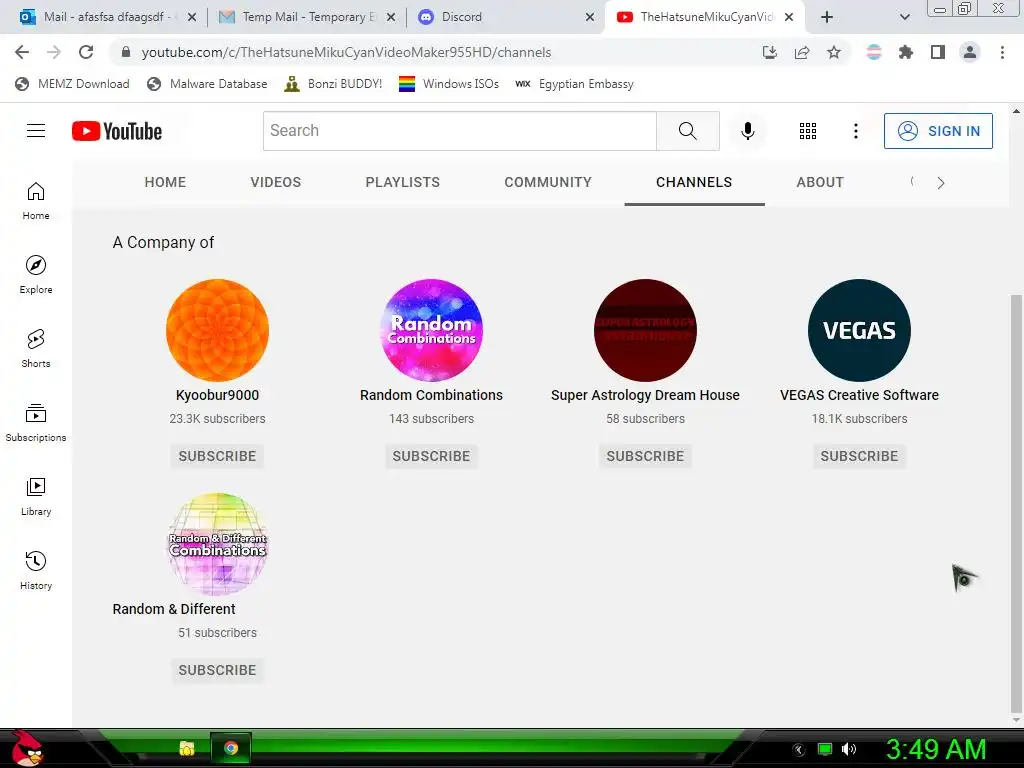This screenshot has height=768, width=1024.
Task: Show more channel tabs with right chevron
Action: 940,183
